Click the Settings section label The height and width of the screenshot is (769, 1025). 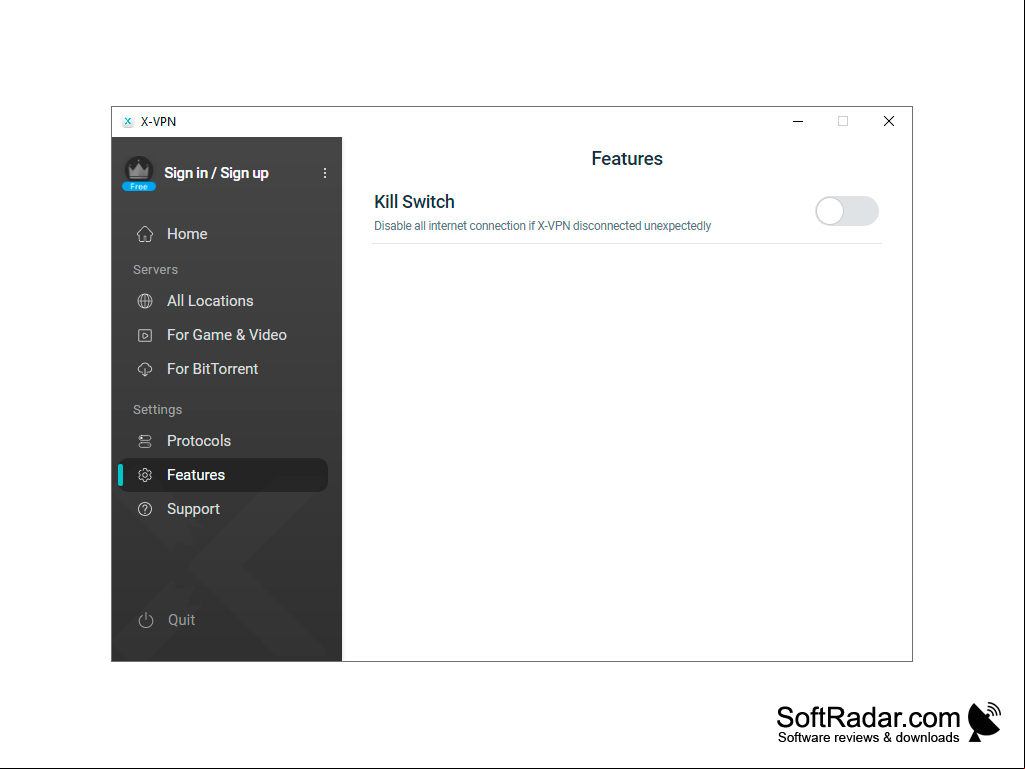(x=158, y=410)
